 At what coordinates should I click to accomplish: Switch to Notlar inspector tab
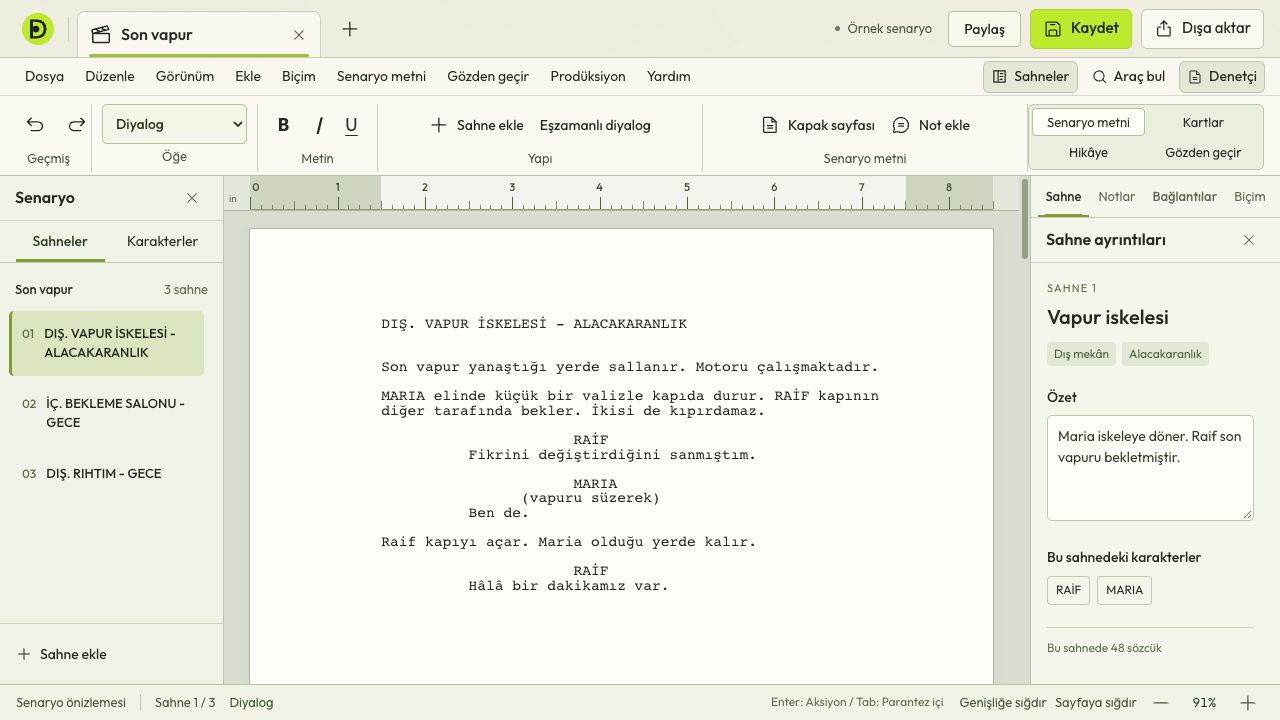(x=1116, y=196)
